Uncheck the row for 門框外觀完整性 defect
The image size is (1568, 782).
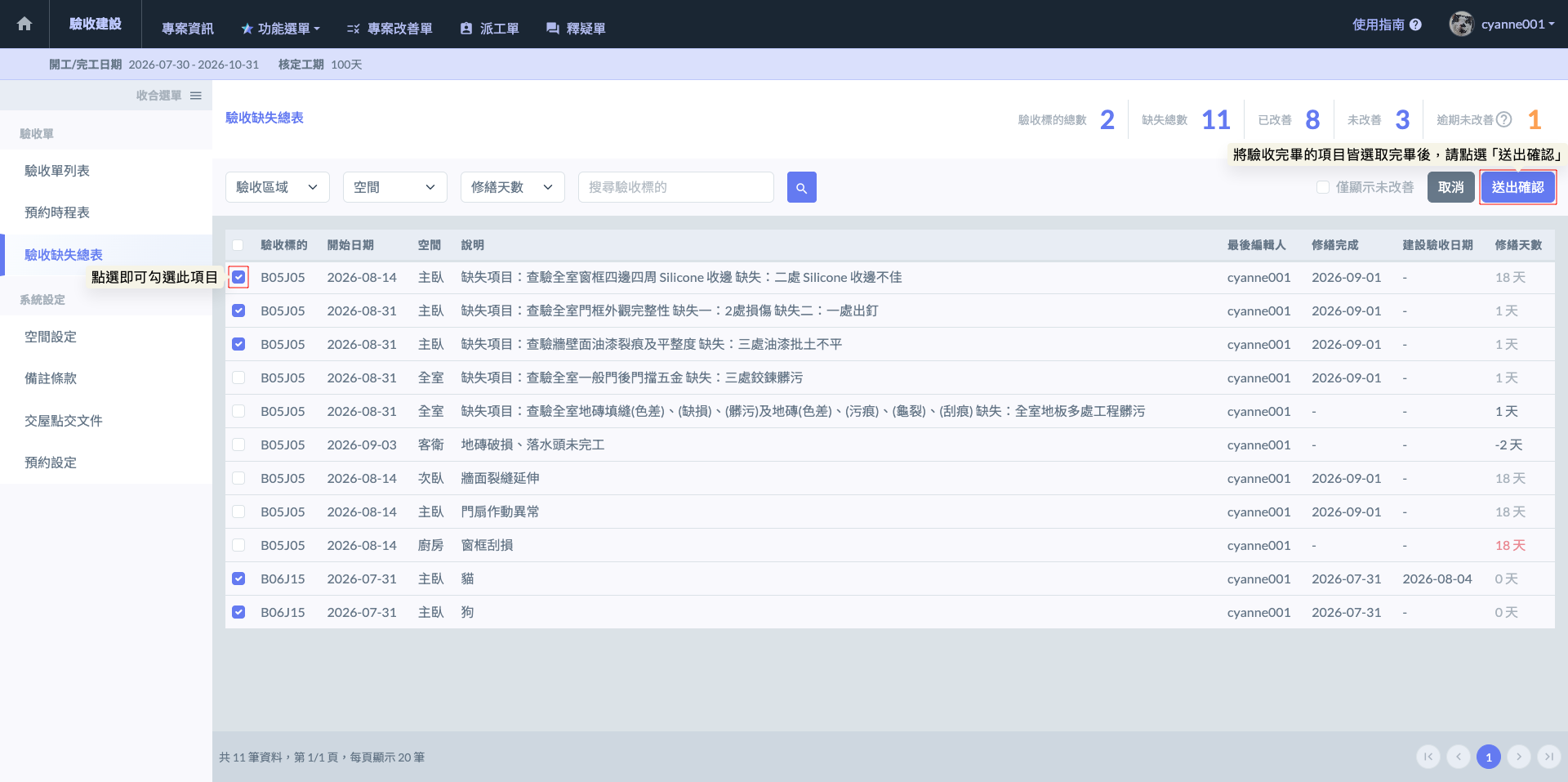click(238, 311)
